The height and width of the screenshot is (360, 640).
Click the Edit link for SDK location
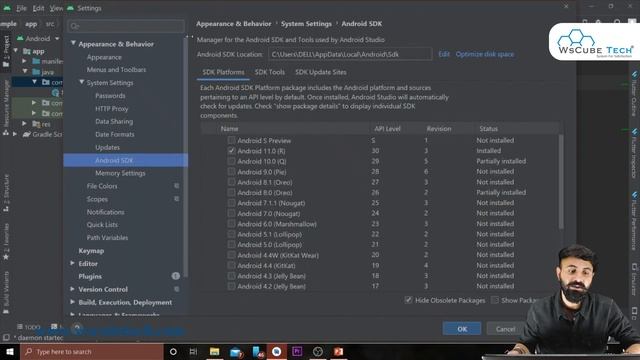(x=444, y=54)
